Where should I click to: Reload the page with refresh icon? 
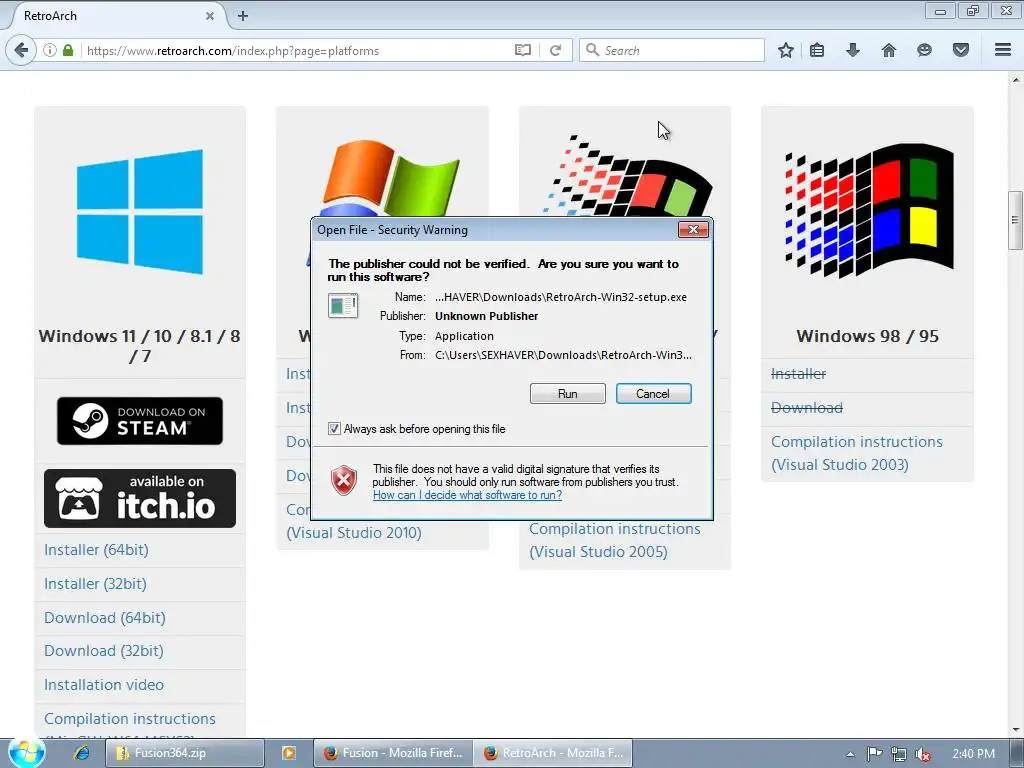556,50
